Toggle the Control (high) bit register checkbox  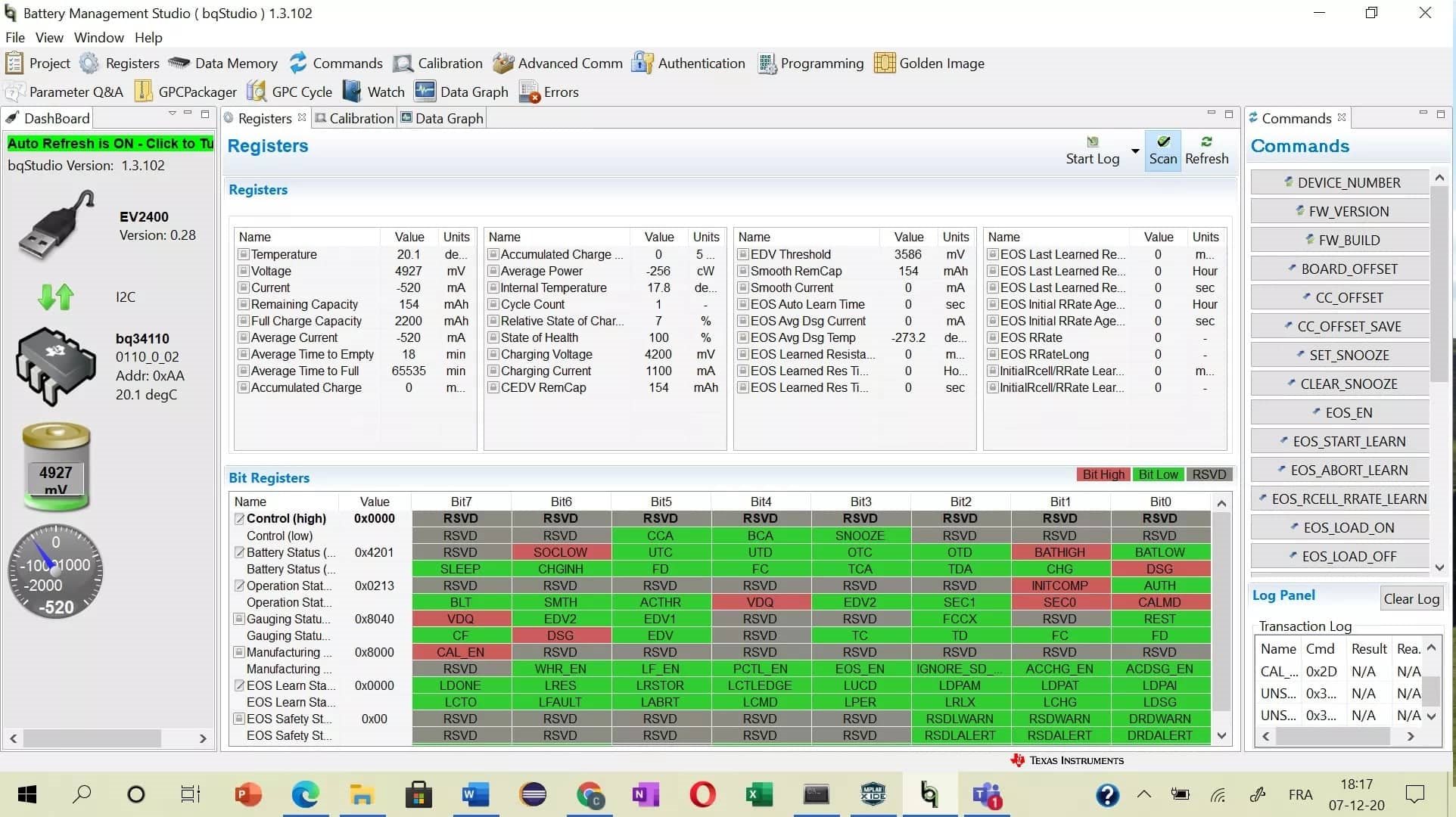[x=239, y=519]
